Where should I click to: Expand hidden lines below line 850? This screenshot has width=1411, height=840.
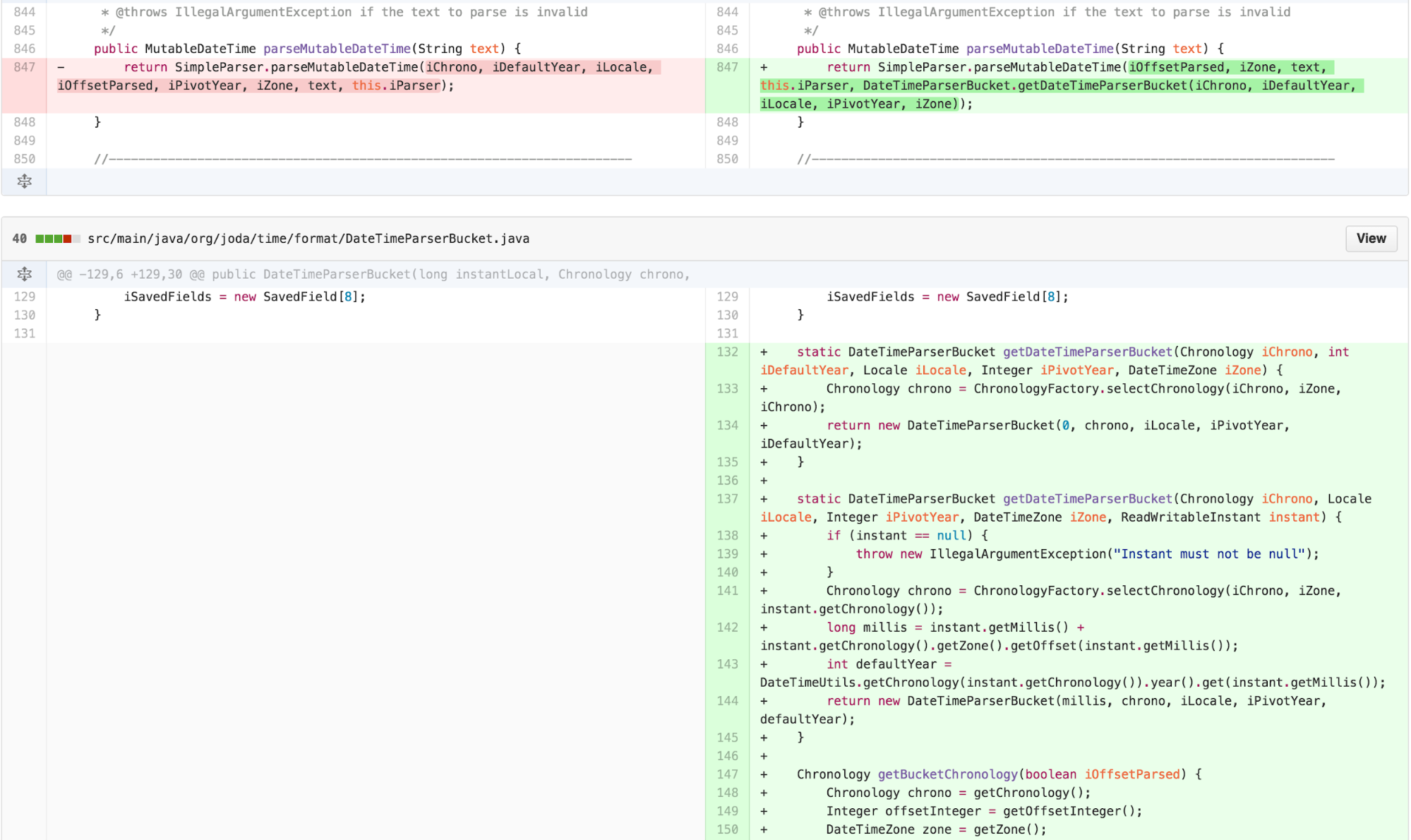24,181
